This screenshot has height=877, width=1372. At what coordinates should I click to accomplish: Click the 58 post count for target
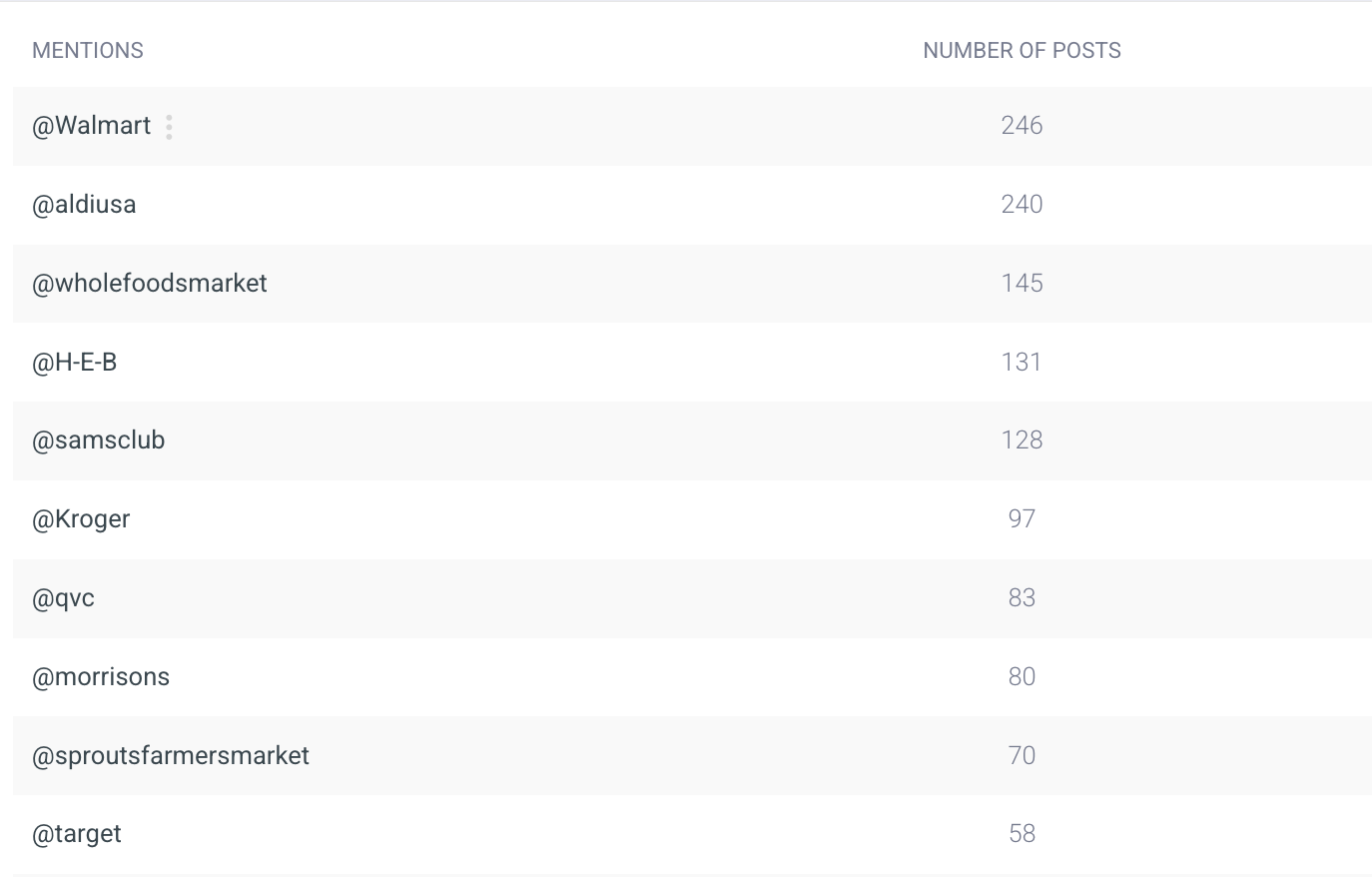tap(1022, 834)
